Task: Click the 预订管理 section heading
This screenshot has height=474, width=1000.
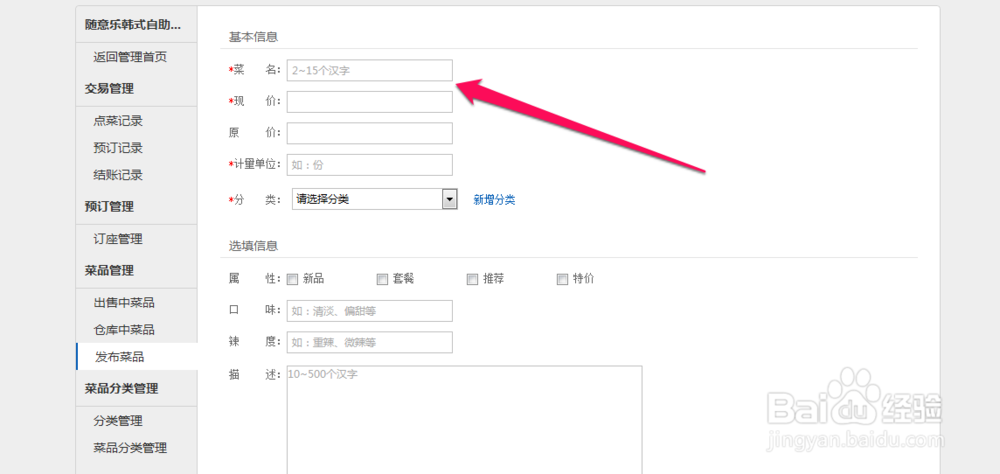Action: (110, 207)
